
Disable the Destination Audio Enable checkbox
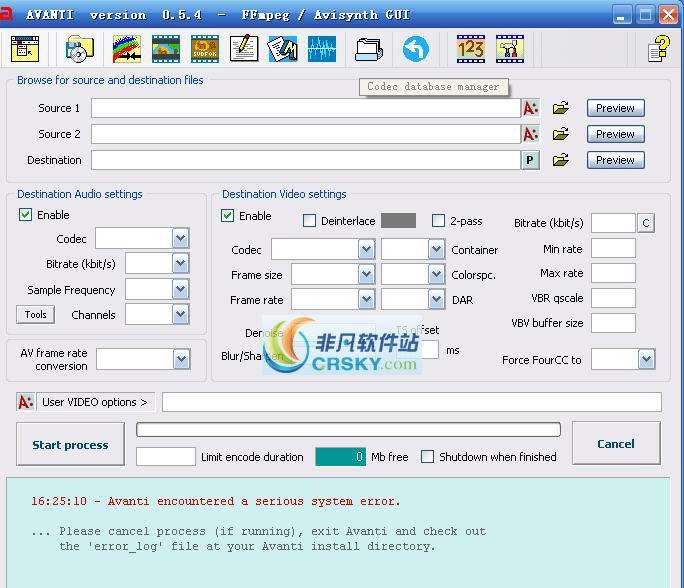(26, 215)
